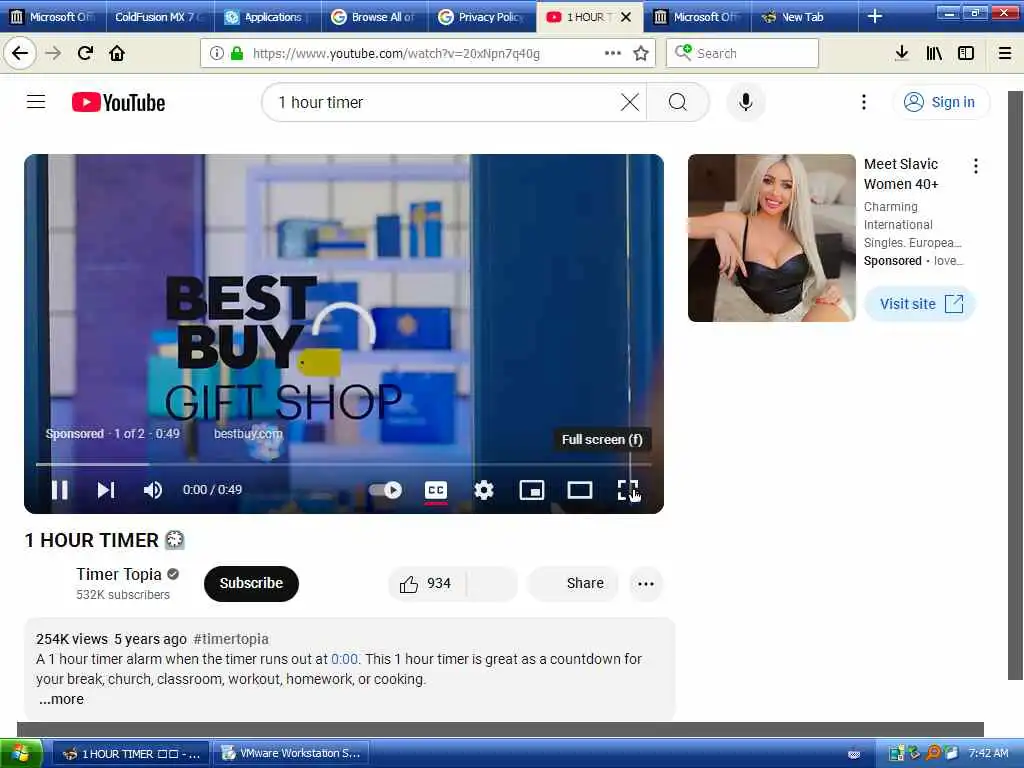Image resolution: width=1024 pixels, height=768 pixels.
Task: Switch to Privacy Policy tab
Action: (482, 16)
